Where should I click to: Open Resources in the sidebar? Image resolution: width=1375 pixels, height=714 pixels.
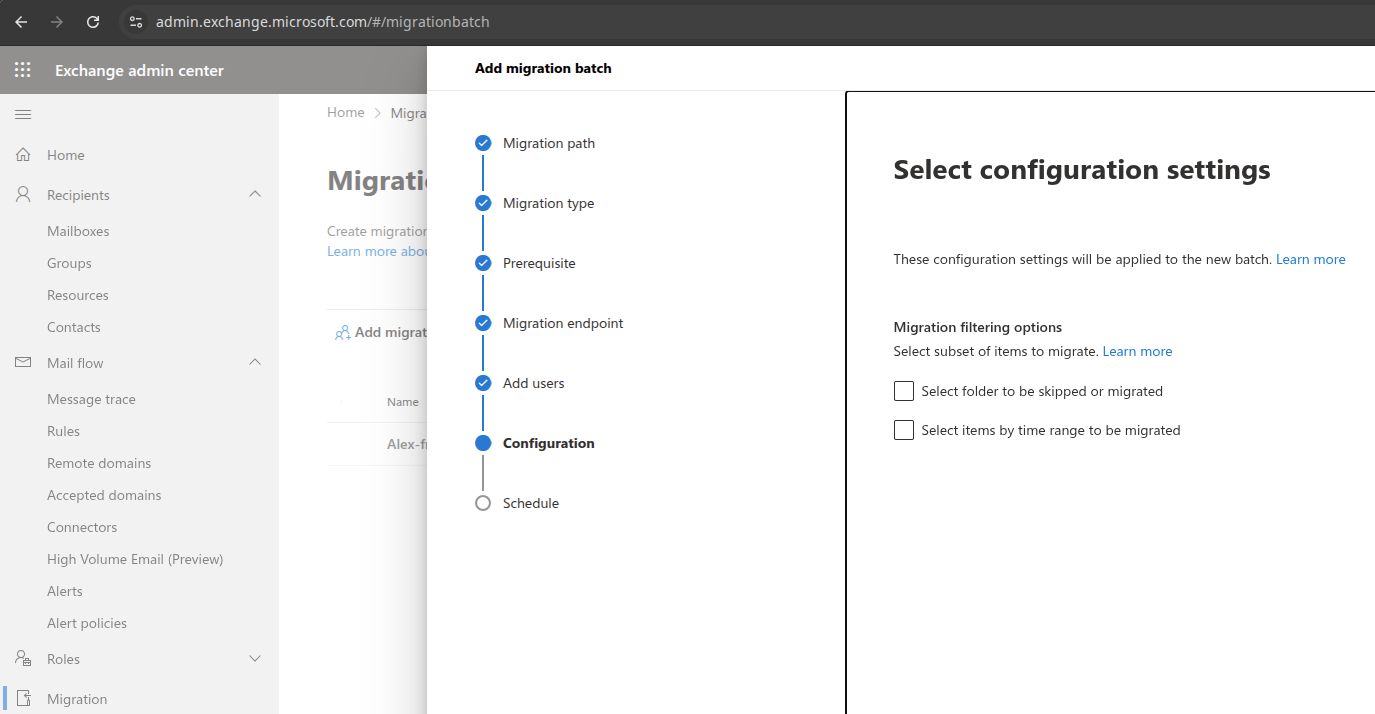78,295
